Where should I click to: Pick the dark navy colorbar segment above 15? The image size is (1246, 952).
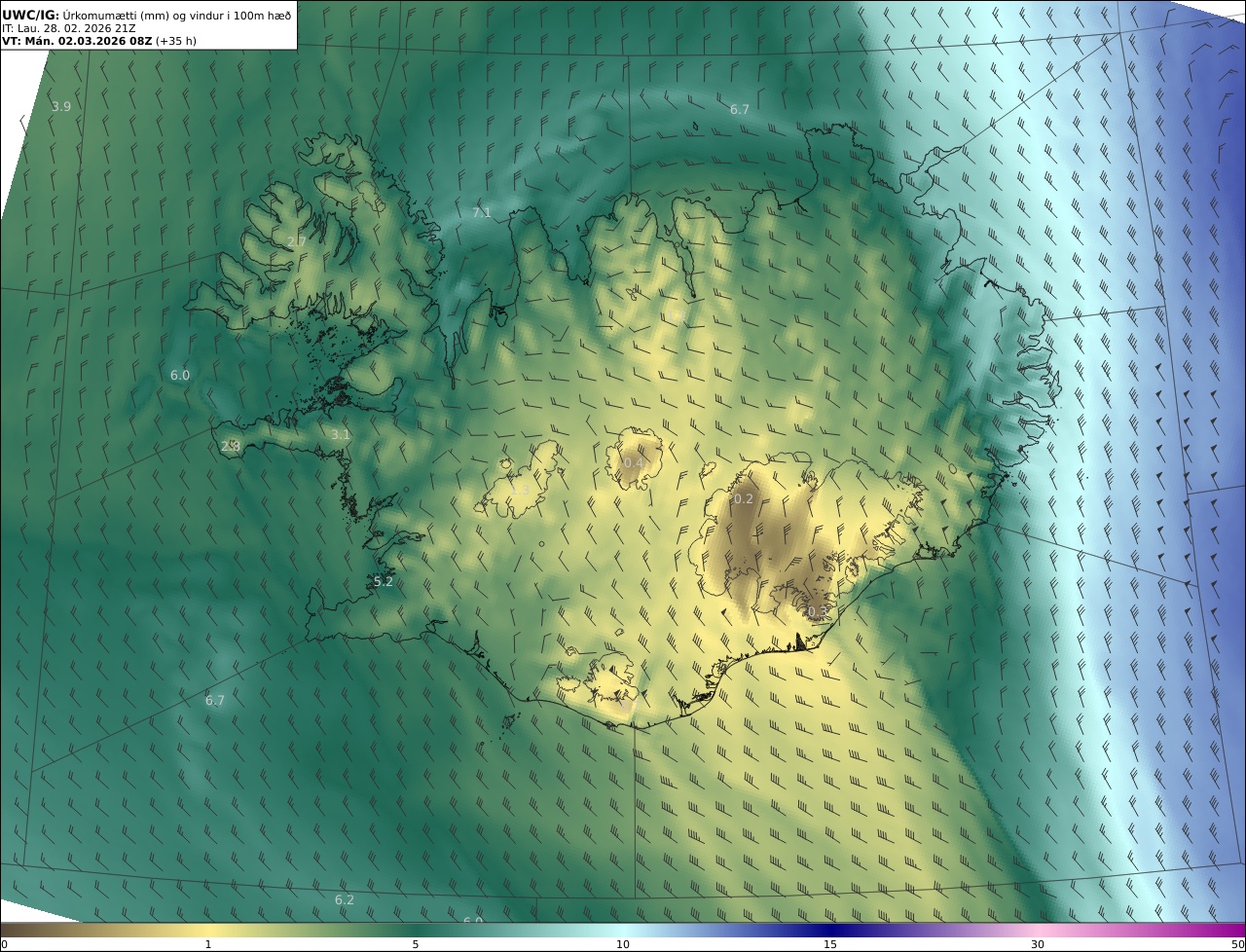830,930
